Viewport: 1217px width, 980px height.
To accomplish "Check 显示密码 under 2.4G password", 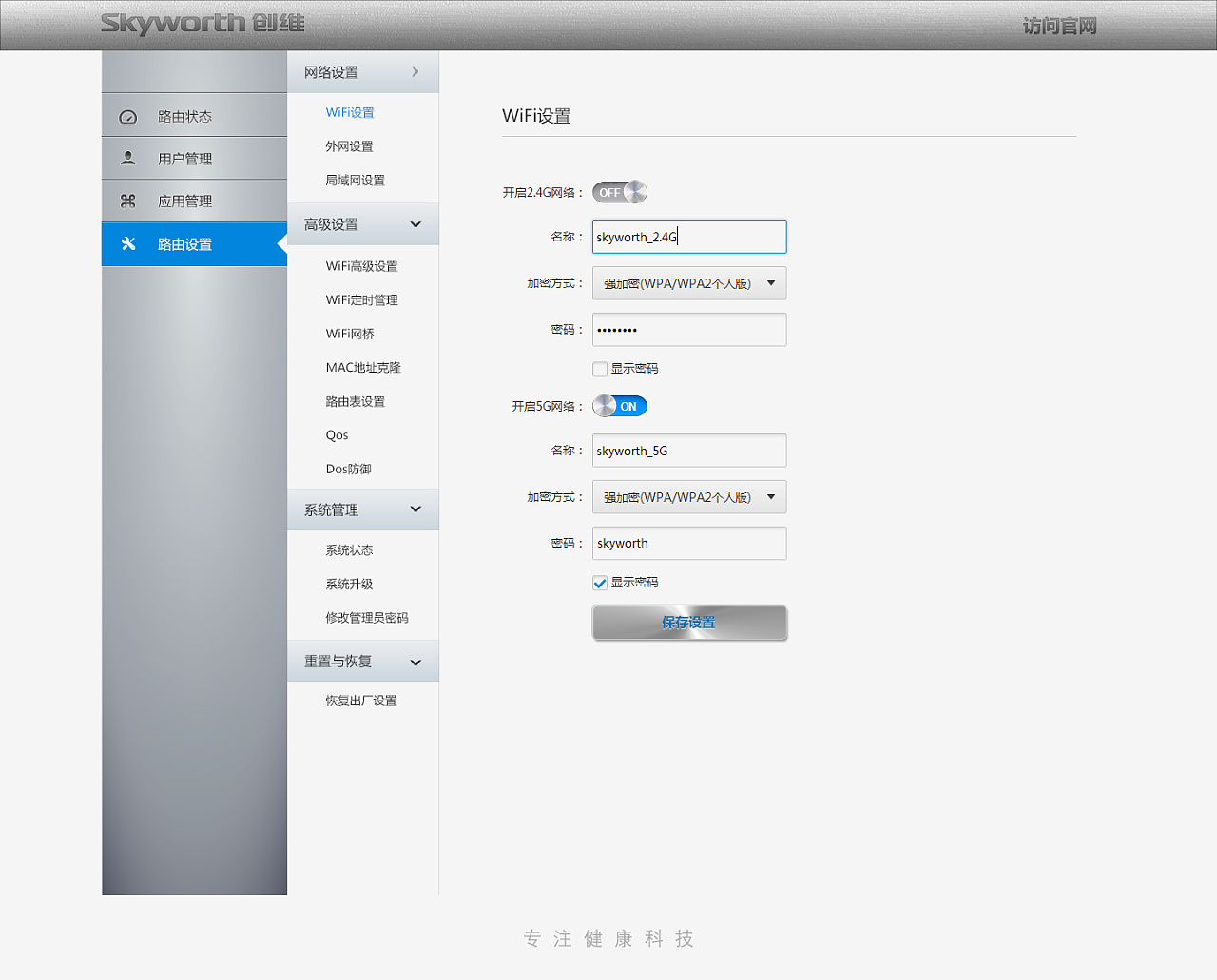I will (600, 369).
